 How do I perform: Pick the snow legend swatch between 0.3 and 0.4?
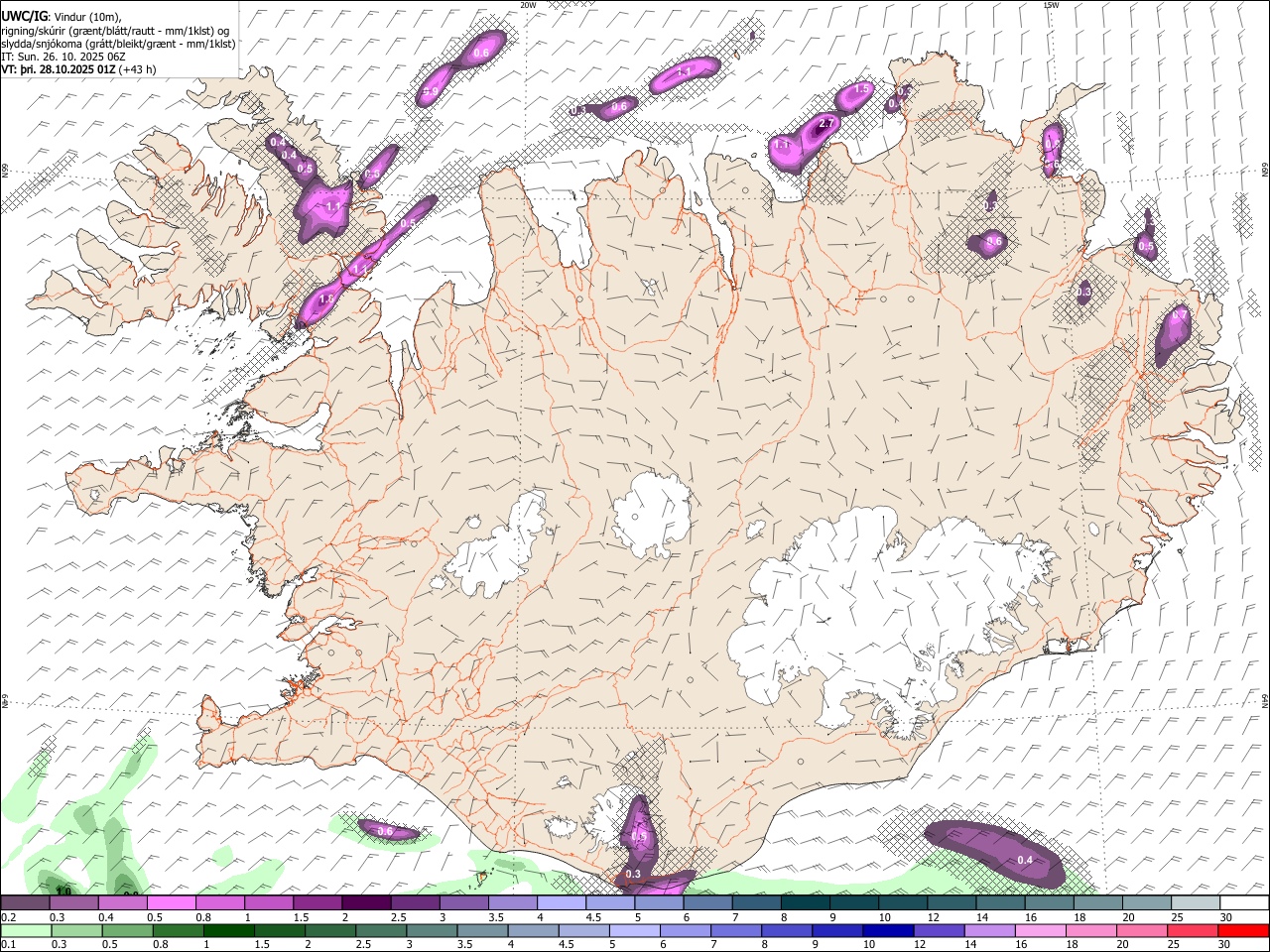click(x=73, y=903)
